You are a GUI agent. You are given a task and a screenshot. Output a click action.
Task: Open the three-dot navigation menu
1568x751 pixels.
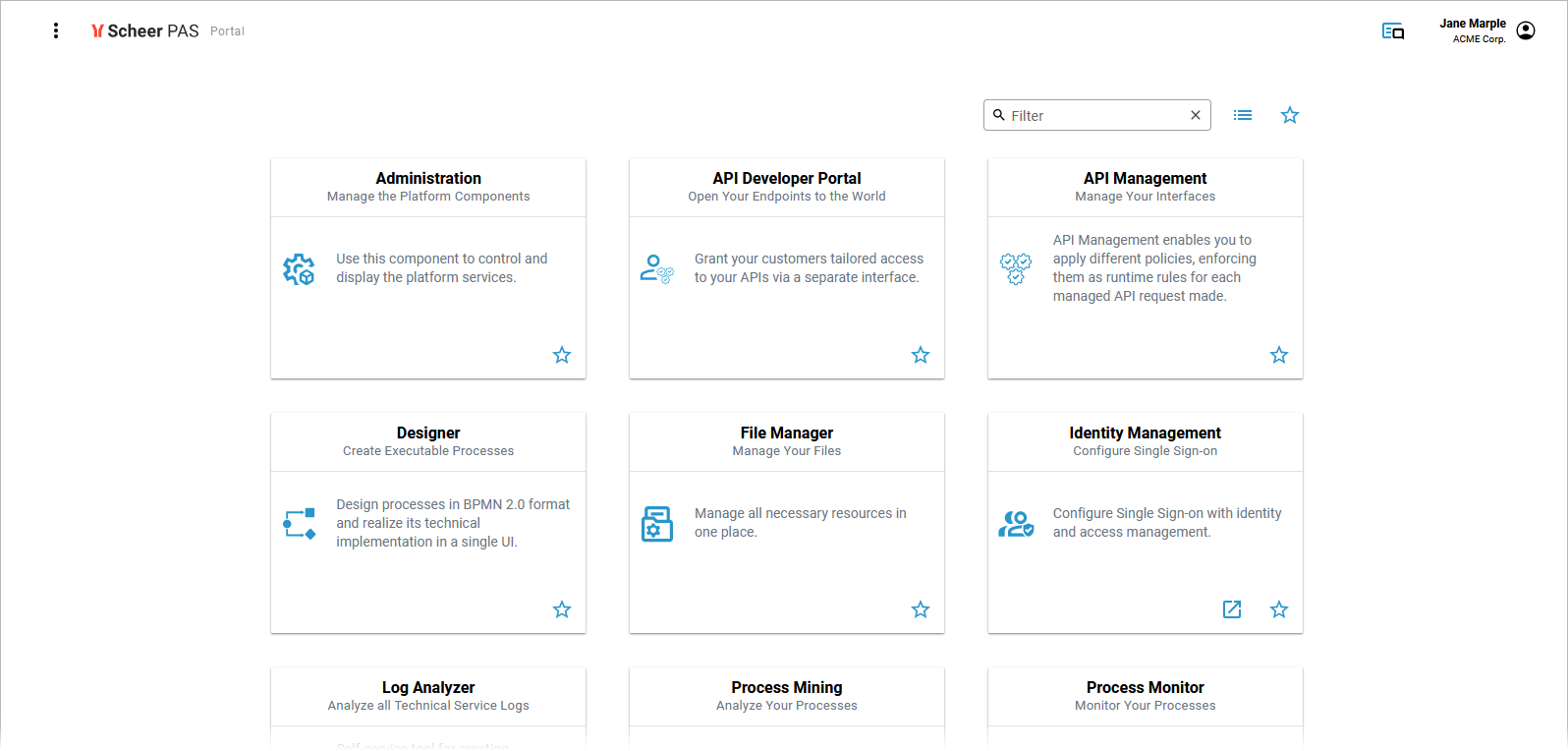pos(56,30)
